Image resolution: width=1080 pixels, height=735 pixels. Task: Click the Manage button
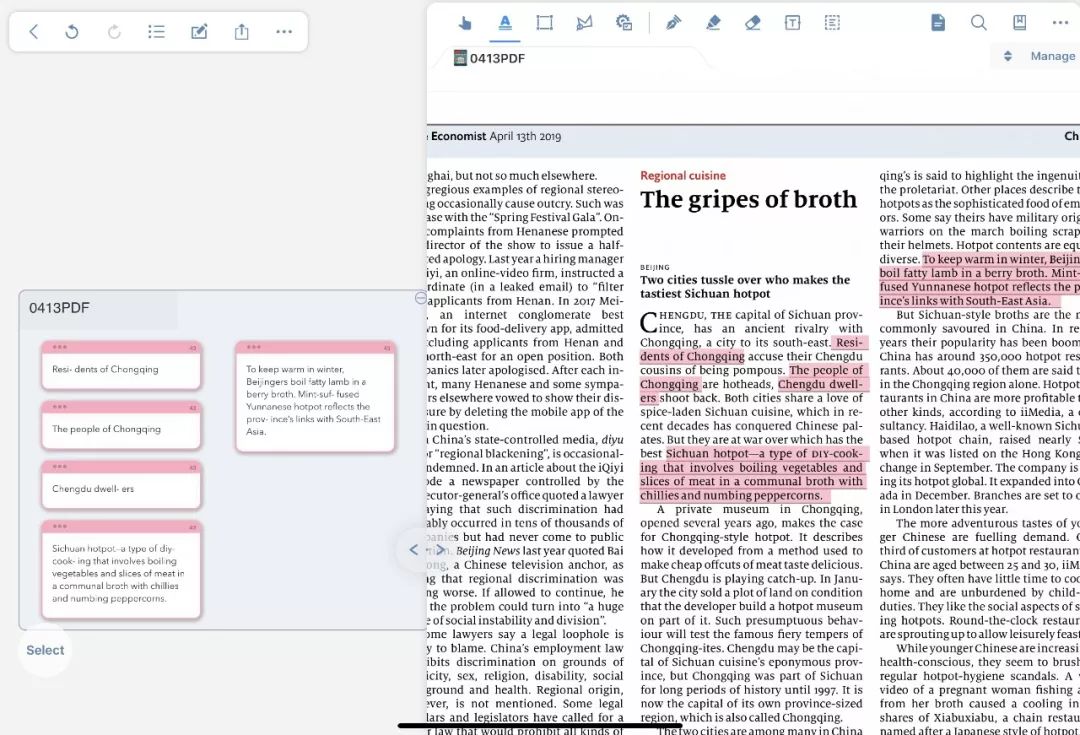[1052, 56]
